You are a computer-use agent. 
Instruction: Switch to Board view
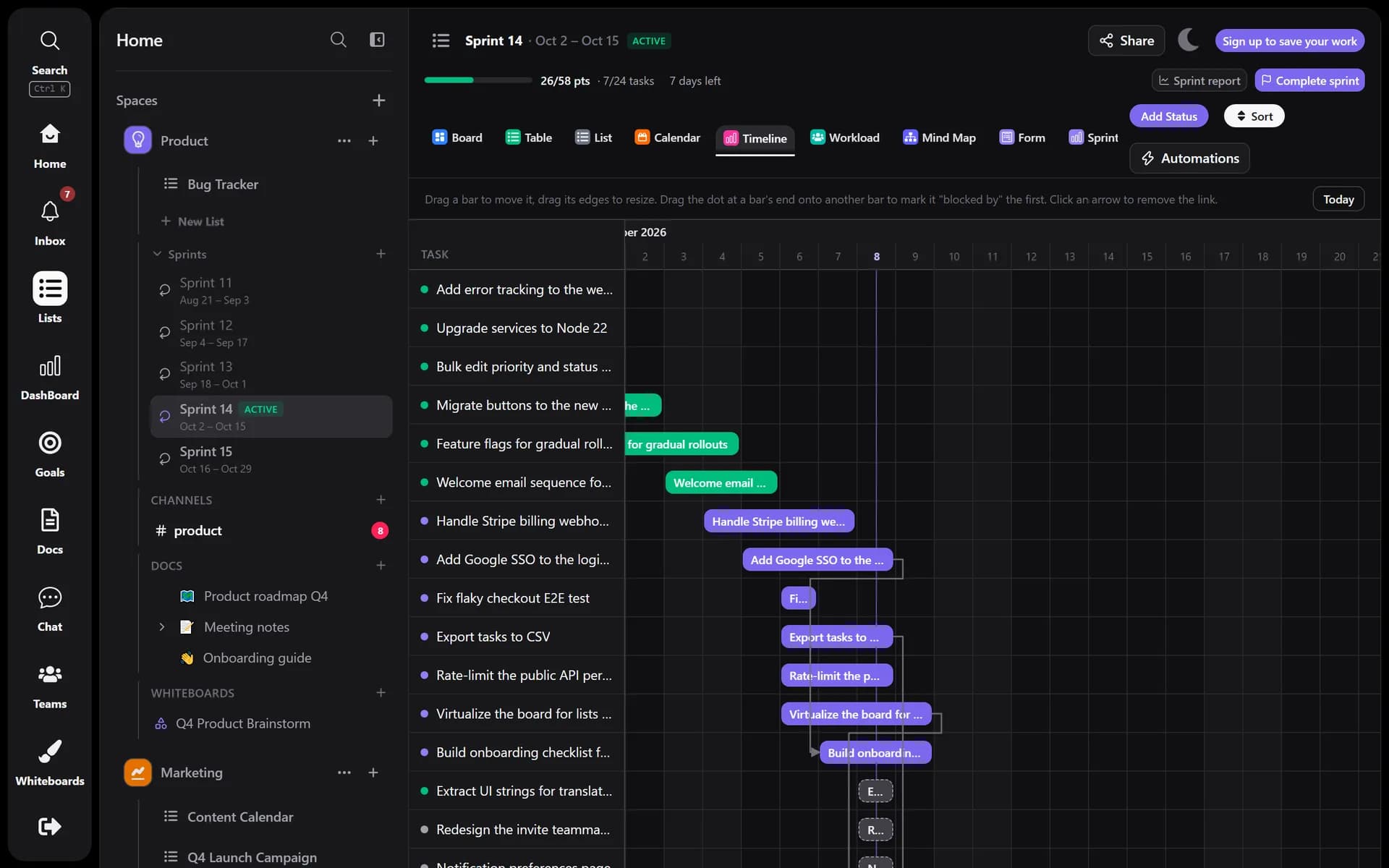457,137
